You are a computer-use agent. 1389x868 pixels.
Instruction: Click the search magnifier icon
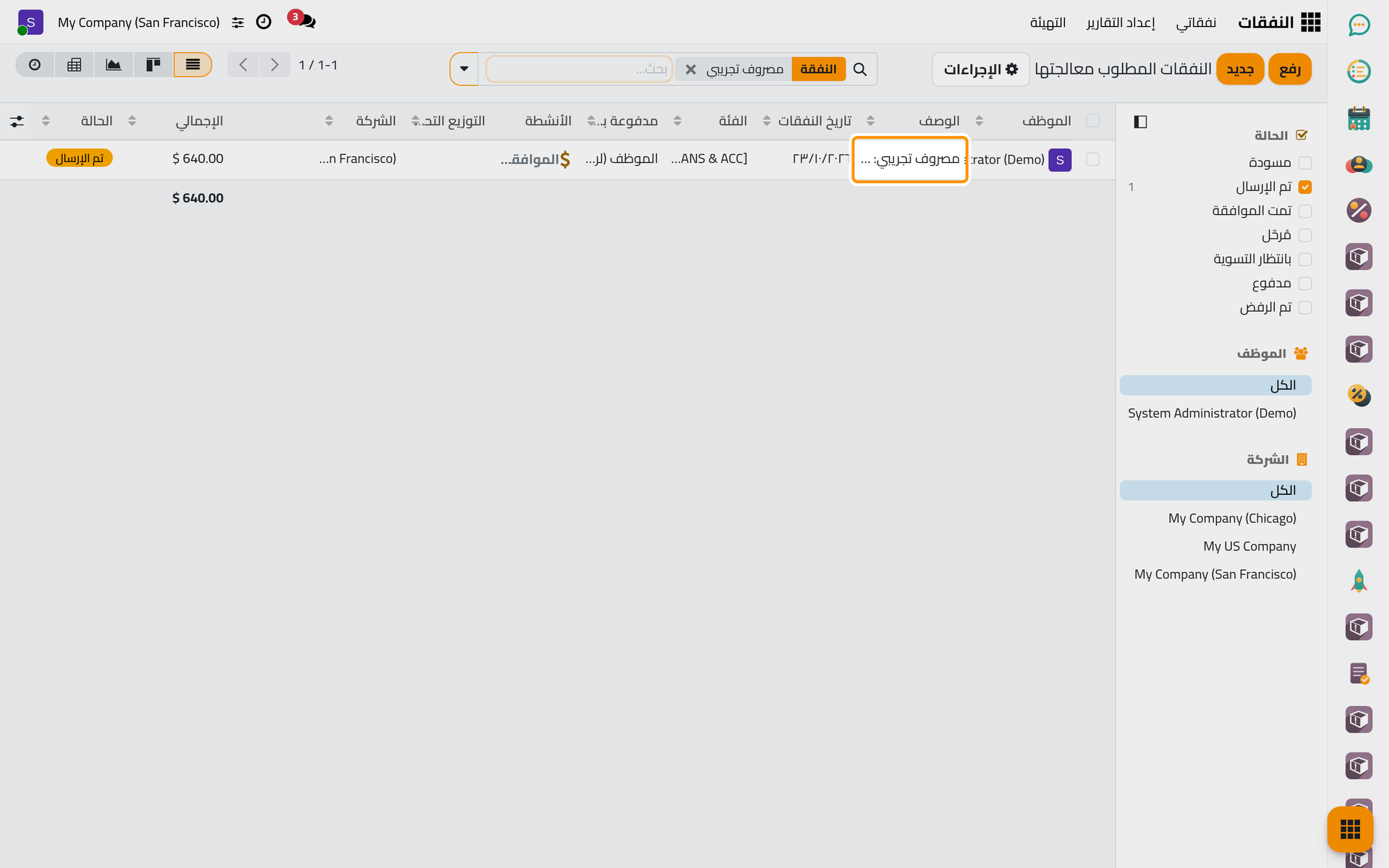tap(859, 69)
